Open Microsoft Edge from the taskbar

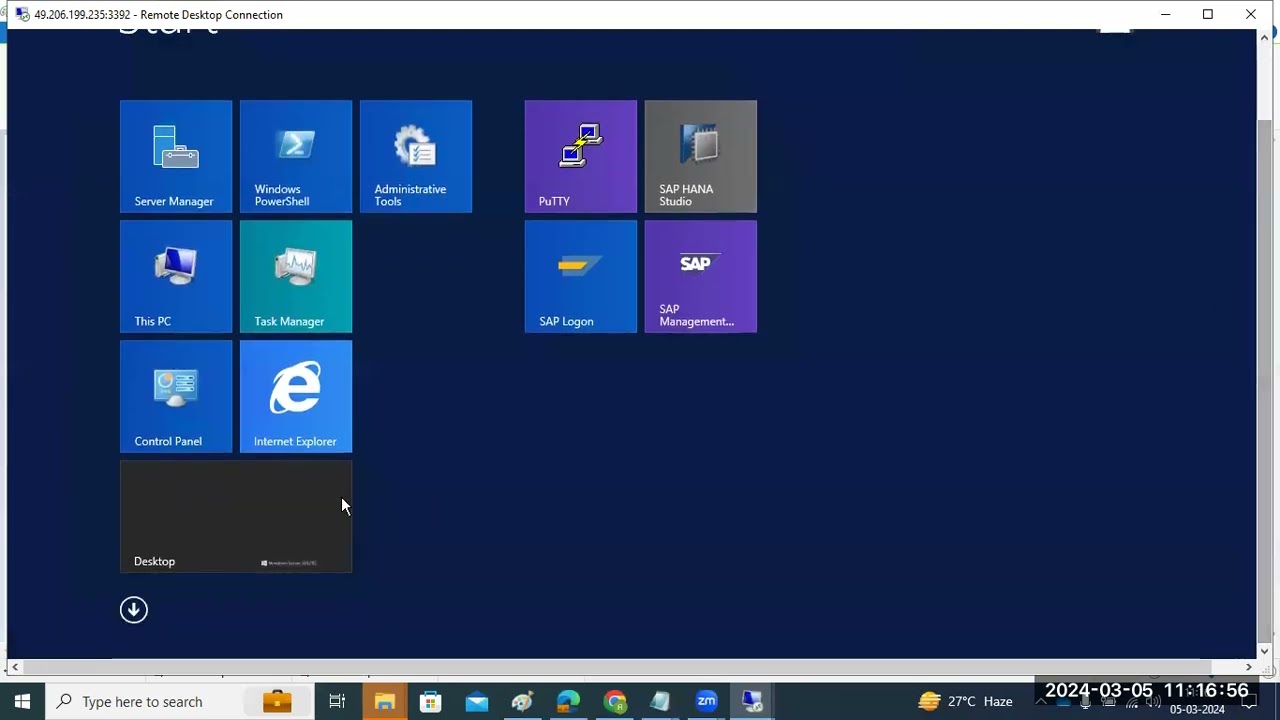569,701
